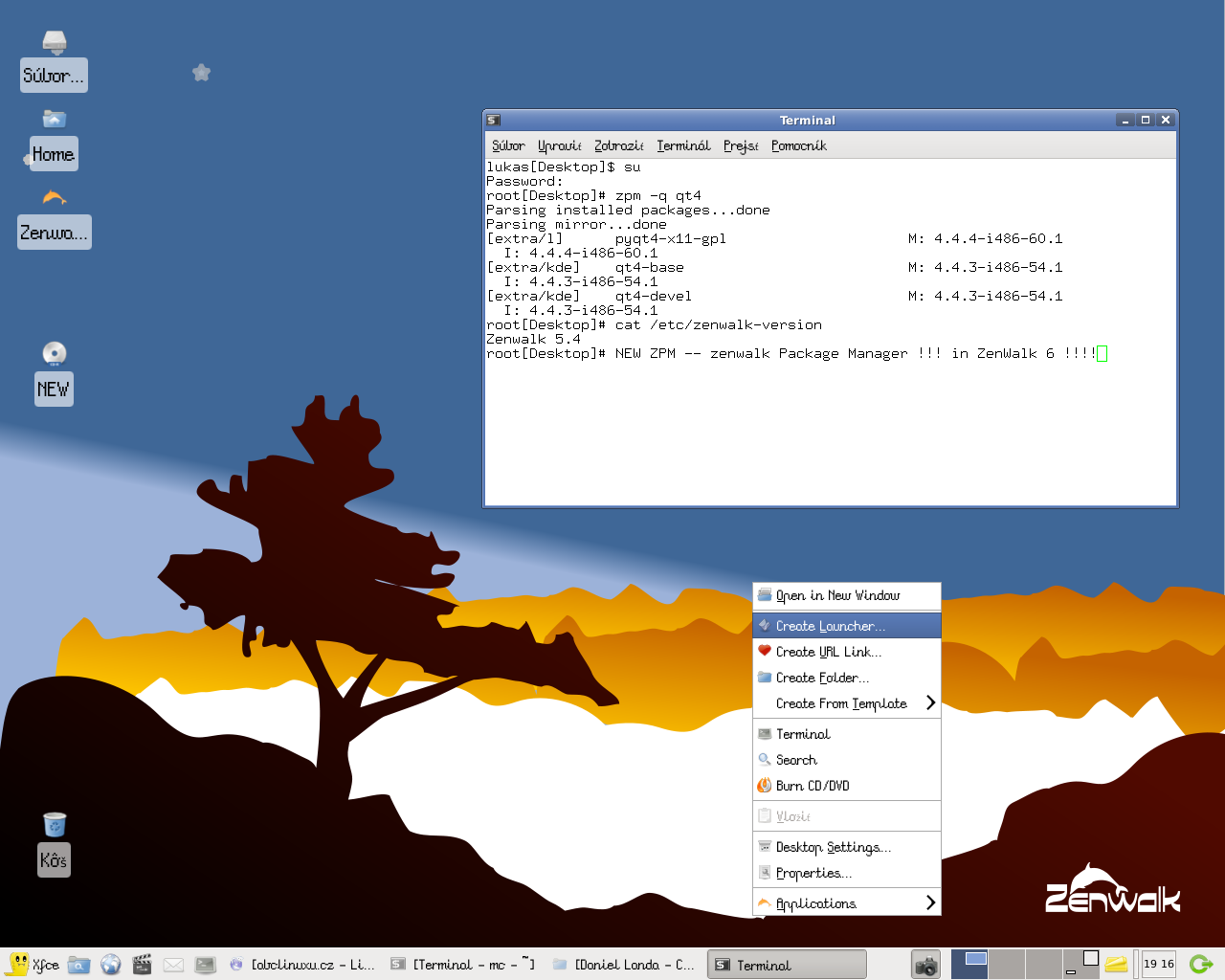Maximize the Terminal window

click(x=1146, y=120)
